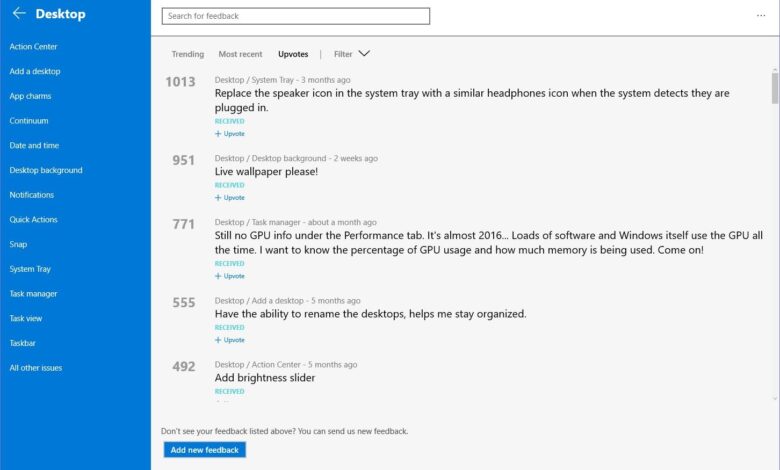Open the rename desktops feedback item
Viewport: 780px width, 470px height.
pyautogui.click(x=371, y=314)
